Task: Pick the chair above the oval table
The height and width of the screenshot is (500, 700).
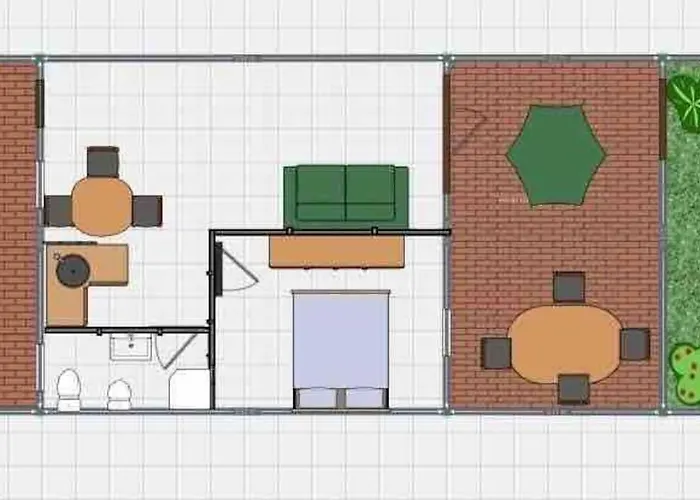Action: tap(569, 287)
